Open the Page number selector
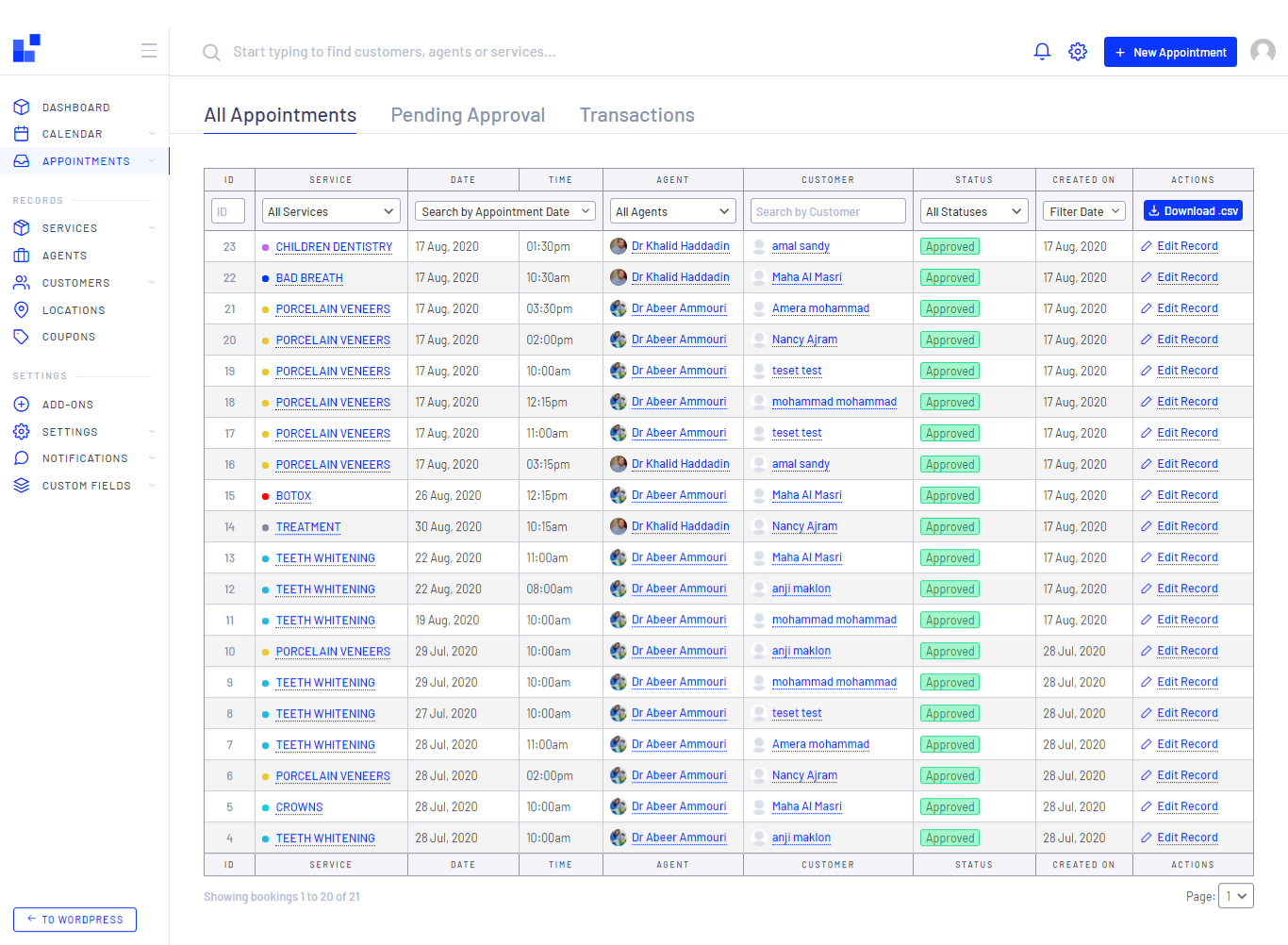The width and height of the screenshot is (1288, 945). 1235,896
